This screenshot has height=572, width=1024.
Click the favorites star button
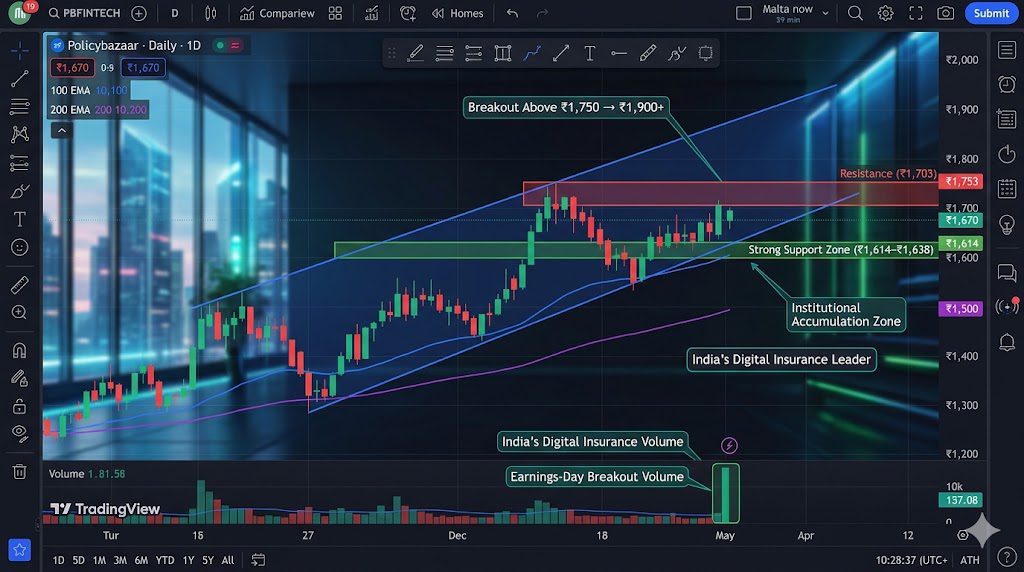pyautogui.click(x=20, y=550)
